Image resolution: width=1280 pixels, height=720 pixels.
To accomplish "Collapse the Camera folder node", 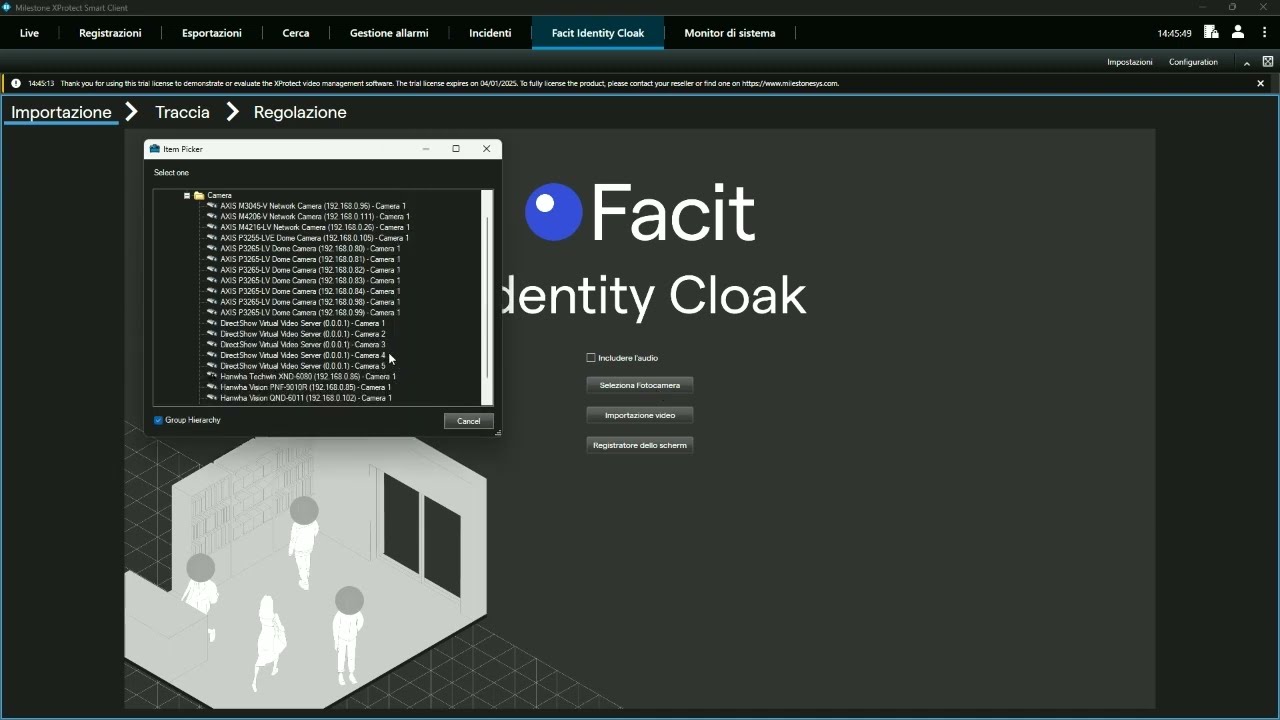I will (x=187, y=196).
